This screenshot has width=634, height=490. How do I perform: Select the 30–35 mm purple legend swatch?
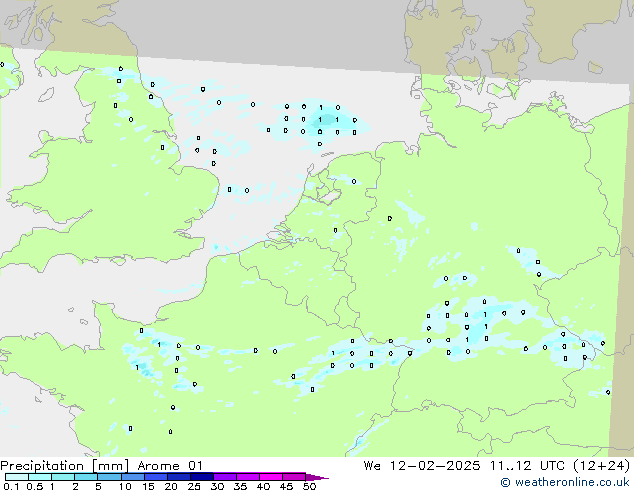(x=225, y=477)
